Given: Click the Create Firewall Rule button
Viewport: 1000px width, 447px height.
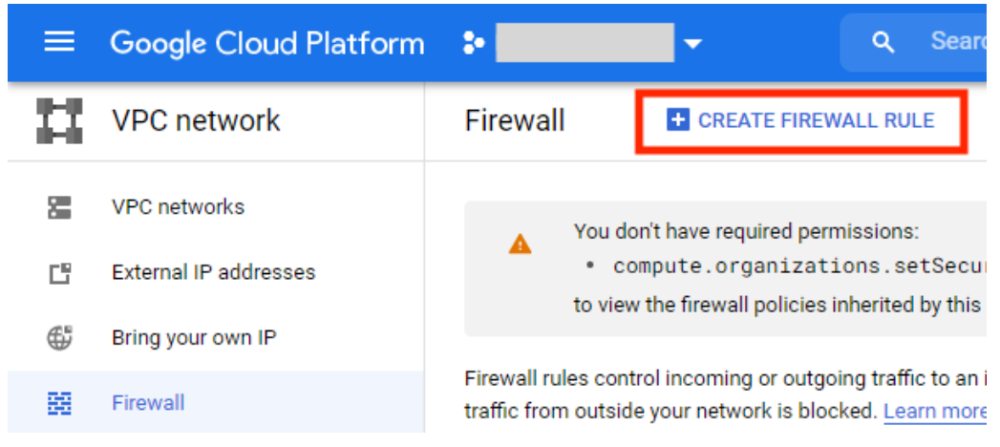Looking at the screenshot, I should pyautogui.click(x=801, y=121).
